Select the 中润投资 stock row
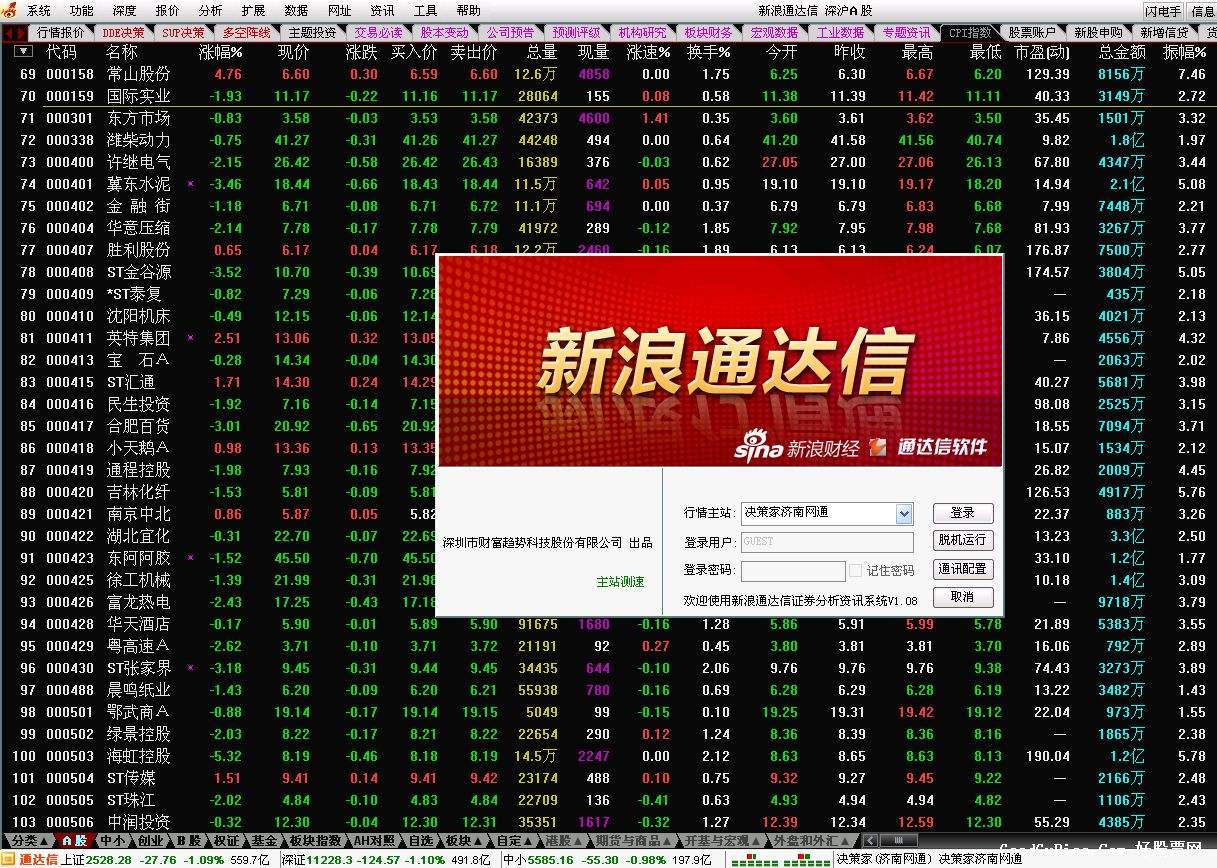This screenshot has width=1217, height=868. pyautogui.click(x=608, y=822)
